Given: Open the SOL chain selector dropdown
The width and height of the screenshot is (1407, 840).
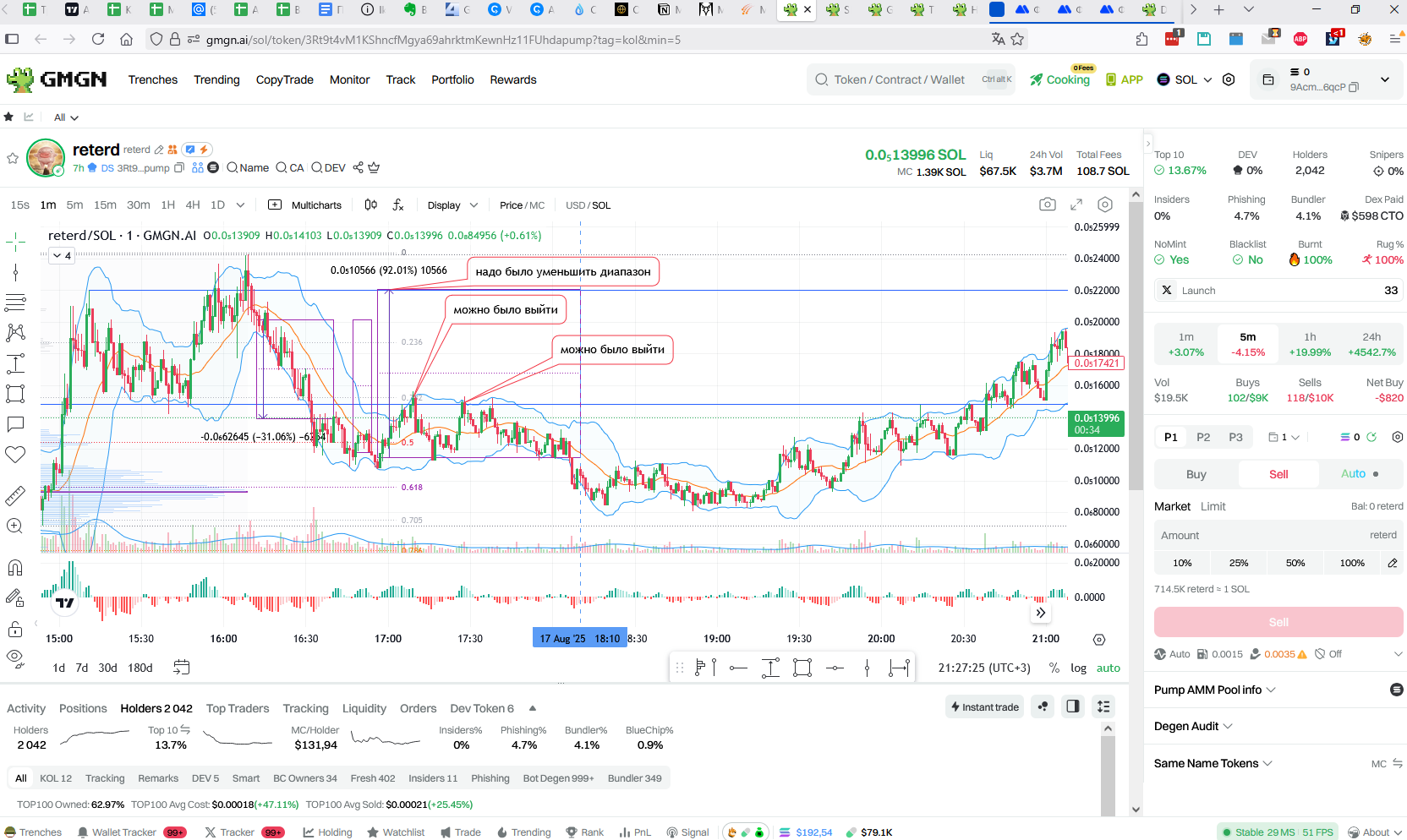Looking at the screenshot, I should click(1185, 79).
